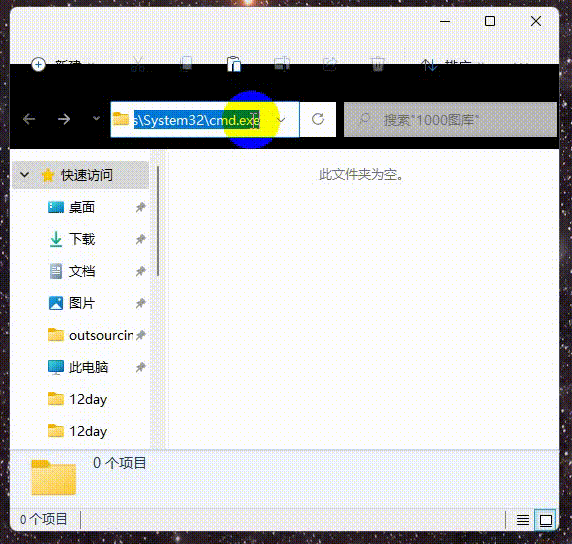Click the New (新建) plus icon
Viewport: 572px width, 544px height.
(x=38, y=65)
